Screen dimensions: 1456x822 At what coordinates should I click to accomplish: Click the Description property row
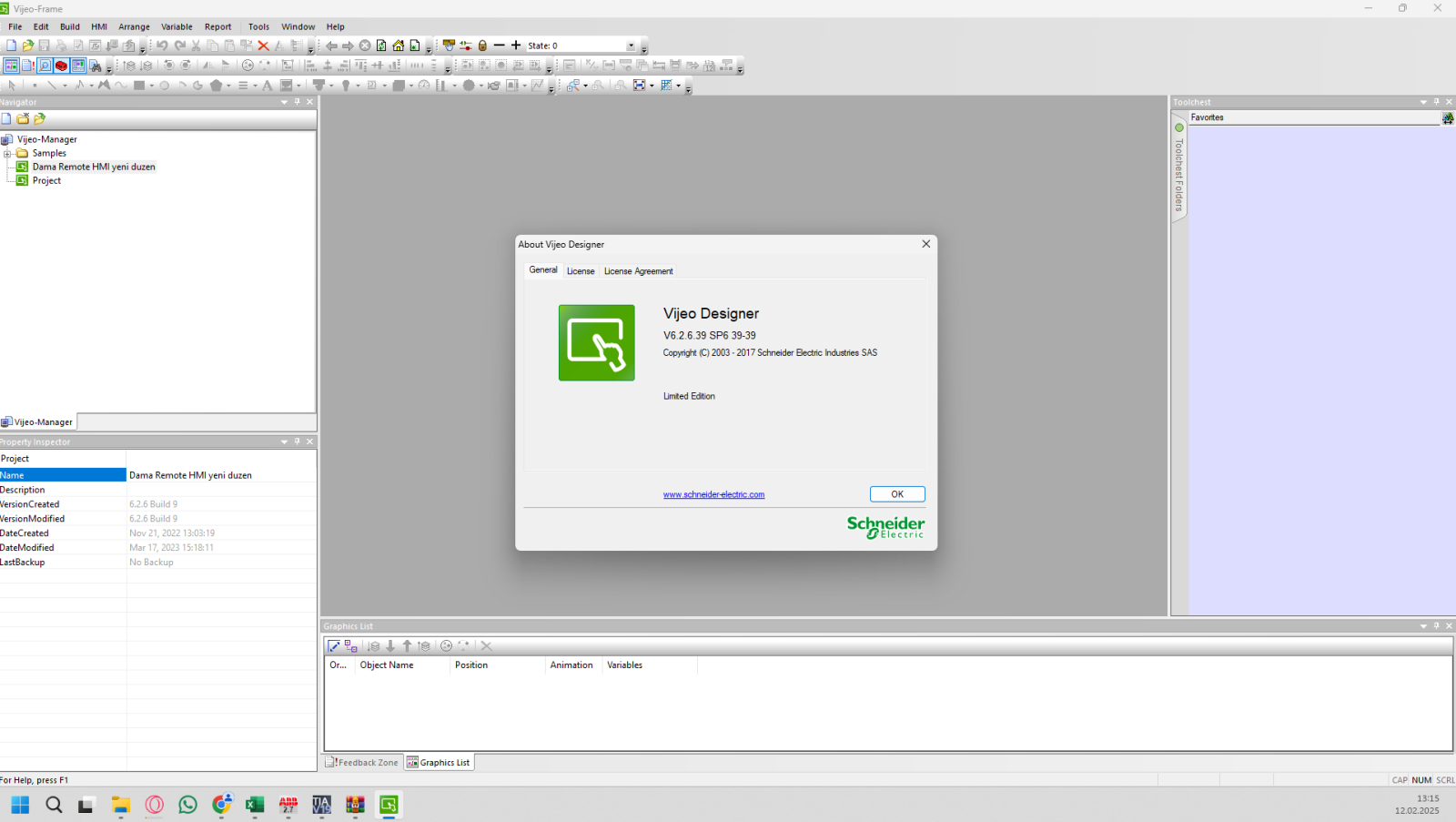click(x=158, y=490)
